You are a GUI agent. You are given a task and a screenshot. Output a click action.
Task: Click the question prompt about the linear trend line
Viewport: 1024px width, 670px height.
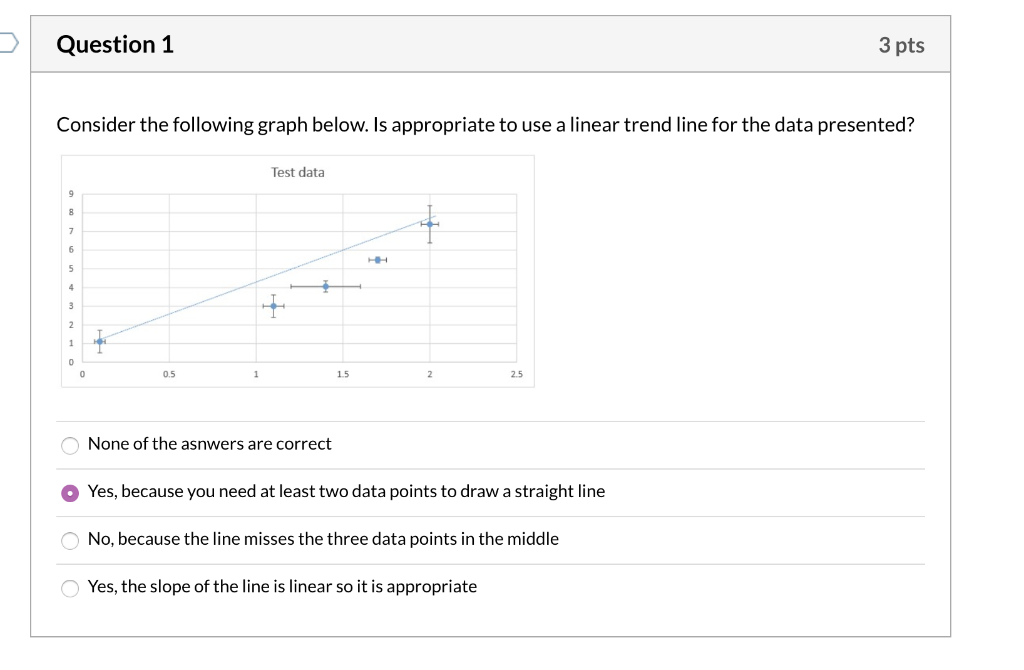tap(485, 125)
